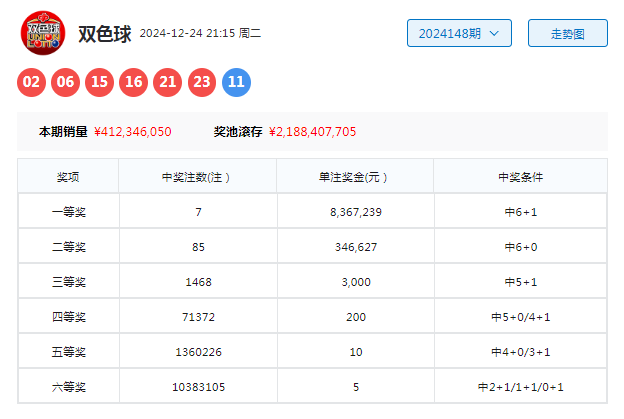This screenshot has height=419, width=624.
Task: Click first prize amount 8,367,239
Action: (356, 212)
